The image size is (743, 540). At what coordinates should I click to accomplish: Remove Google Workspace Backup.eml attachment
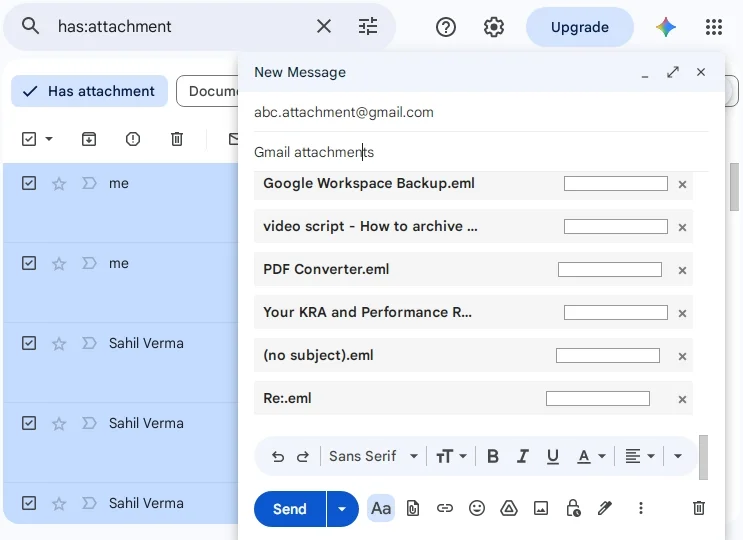coord(682,185)
